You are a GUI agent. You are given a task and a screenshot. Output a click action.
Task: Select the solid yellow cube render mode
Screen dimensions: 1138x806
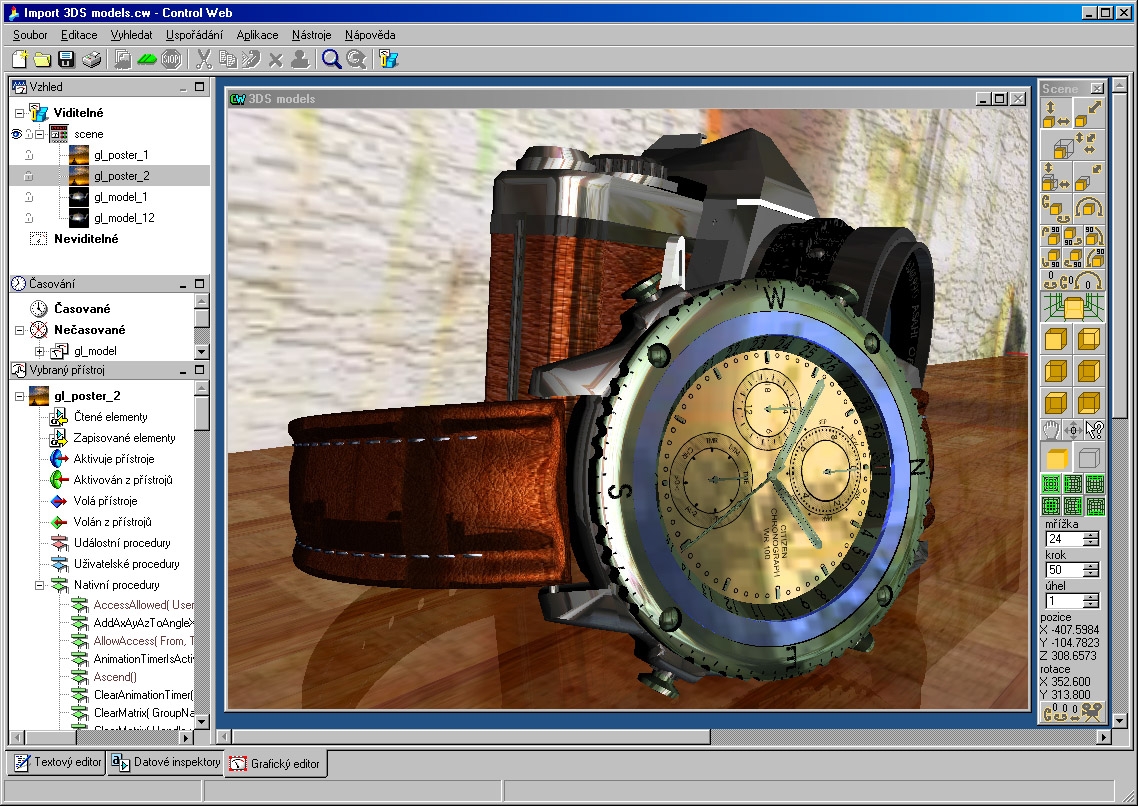(x=1057, y=458)
